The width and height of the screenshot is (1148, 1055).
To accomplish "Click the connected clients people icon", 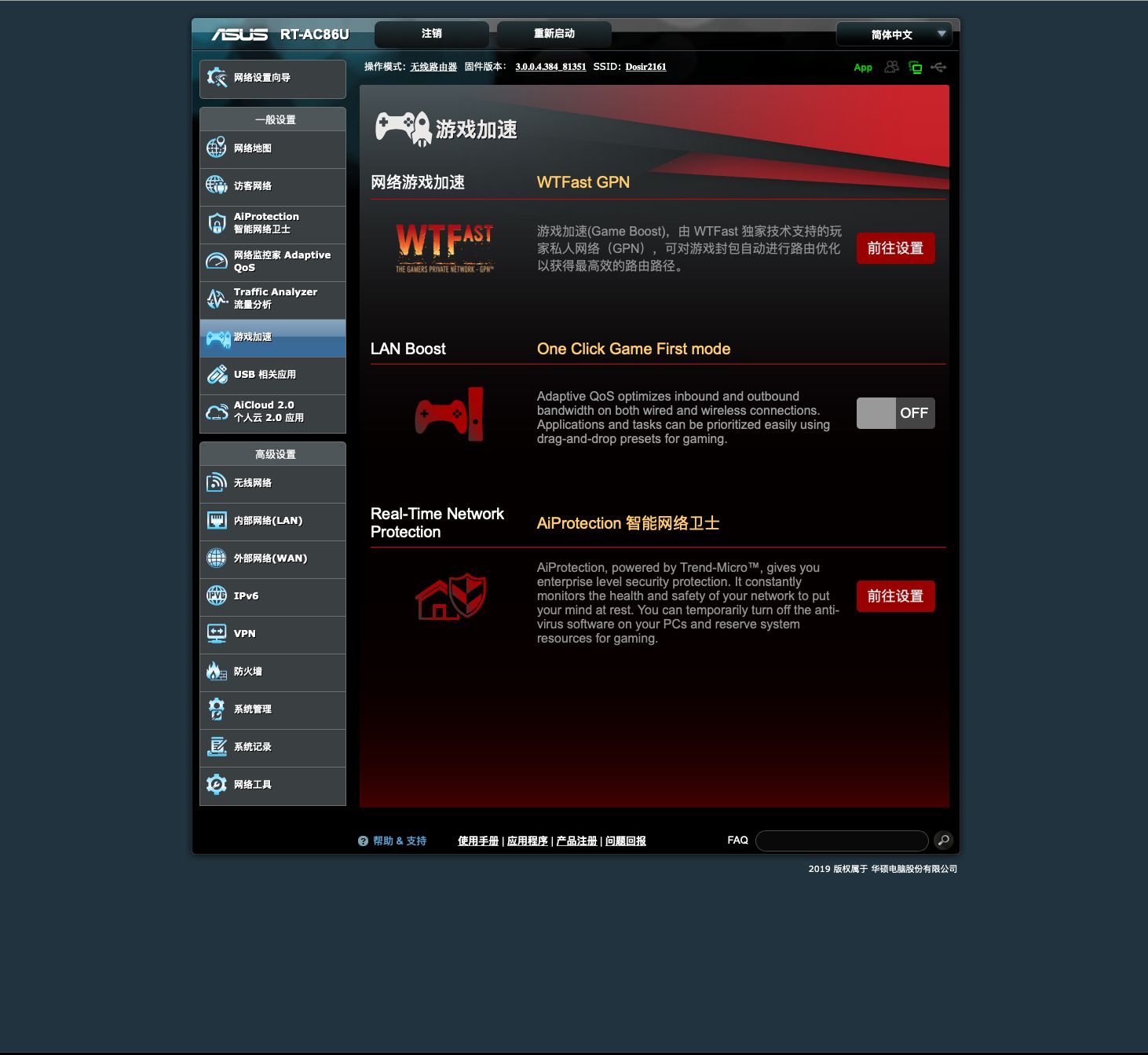I will tap(891, 67).
